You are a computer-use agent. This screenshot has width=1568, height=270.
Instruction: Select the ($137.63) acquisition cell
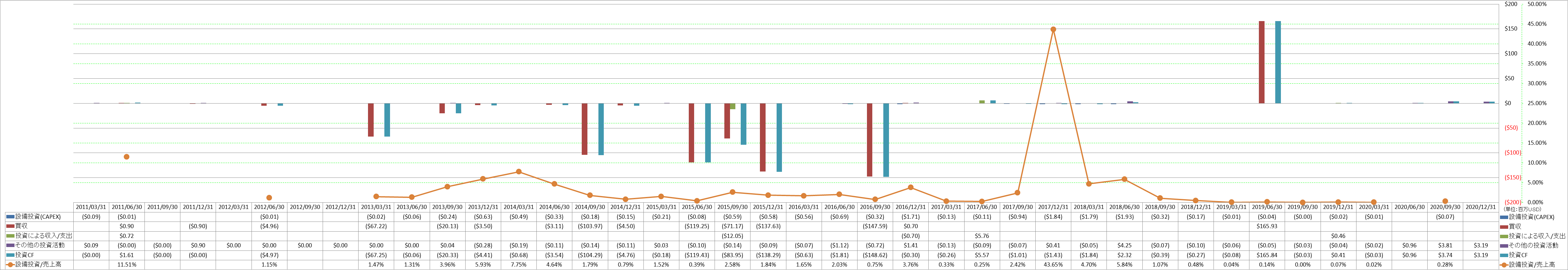click(x=768, y=226)
